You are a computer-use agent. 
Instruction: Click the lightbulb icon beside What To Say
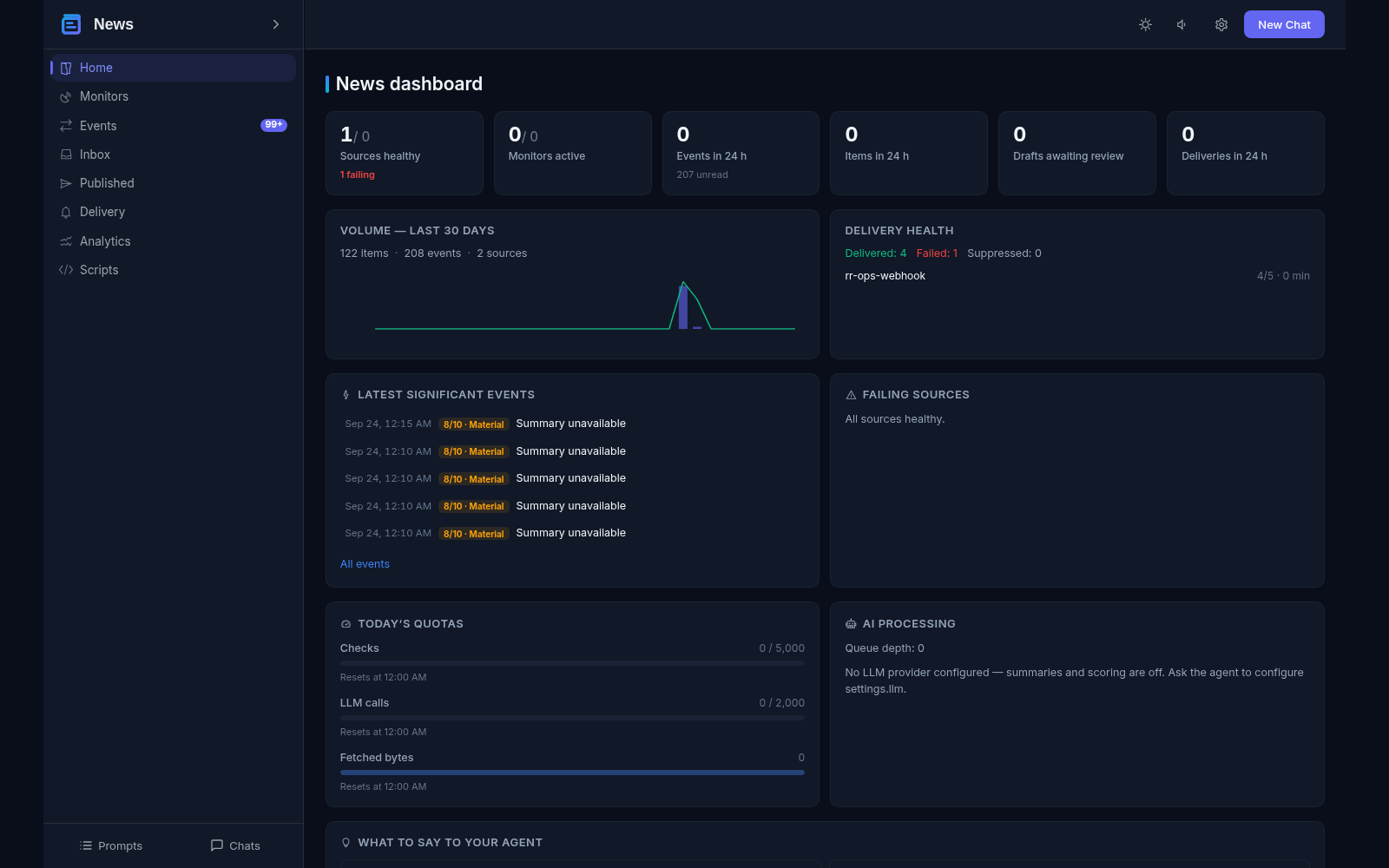(346, 843)
